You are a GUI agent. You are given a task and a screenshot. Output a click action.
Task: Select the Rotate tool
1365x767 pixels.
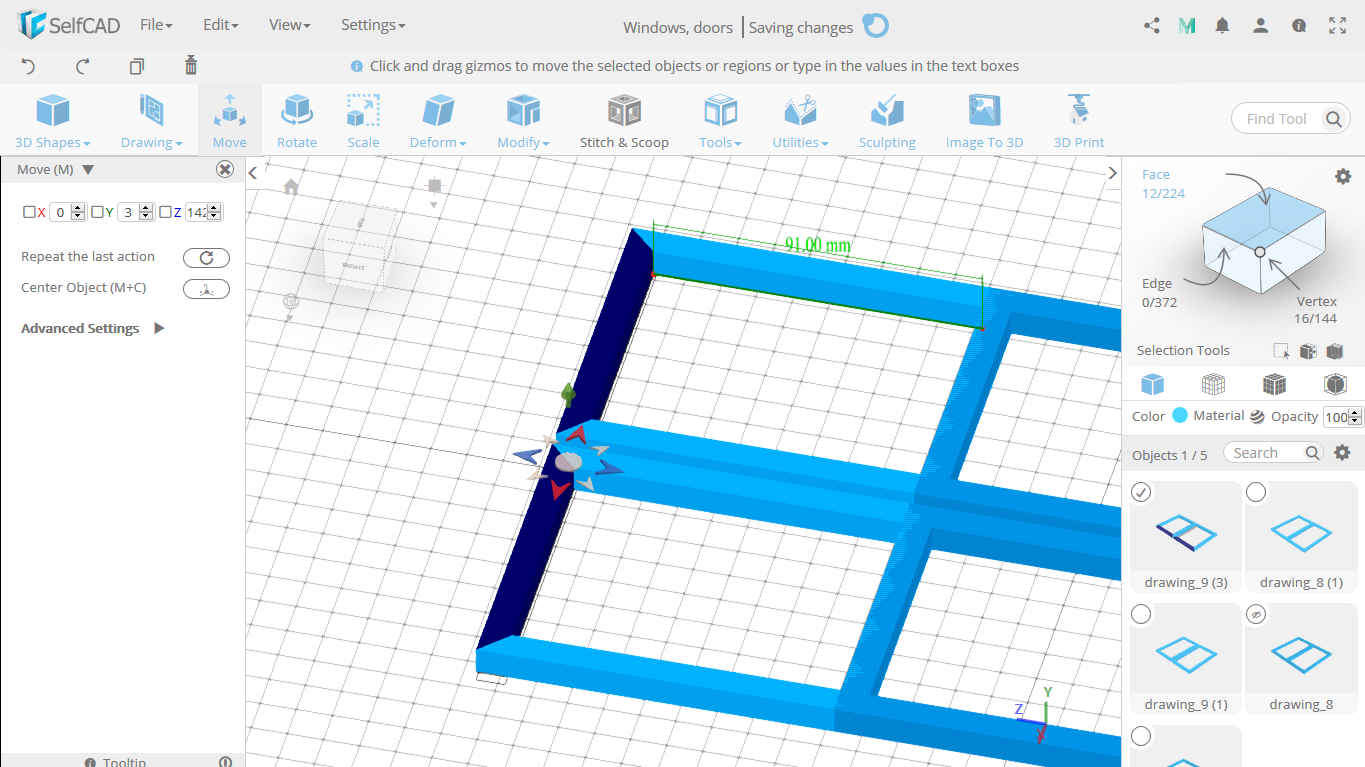coord(297,120)
